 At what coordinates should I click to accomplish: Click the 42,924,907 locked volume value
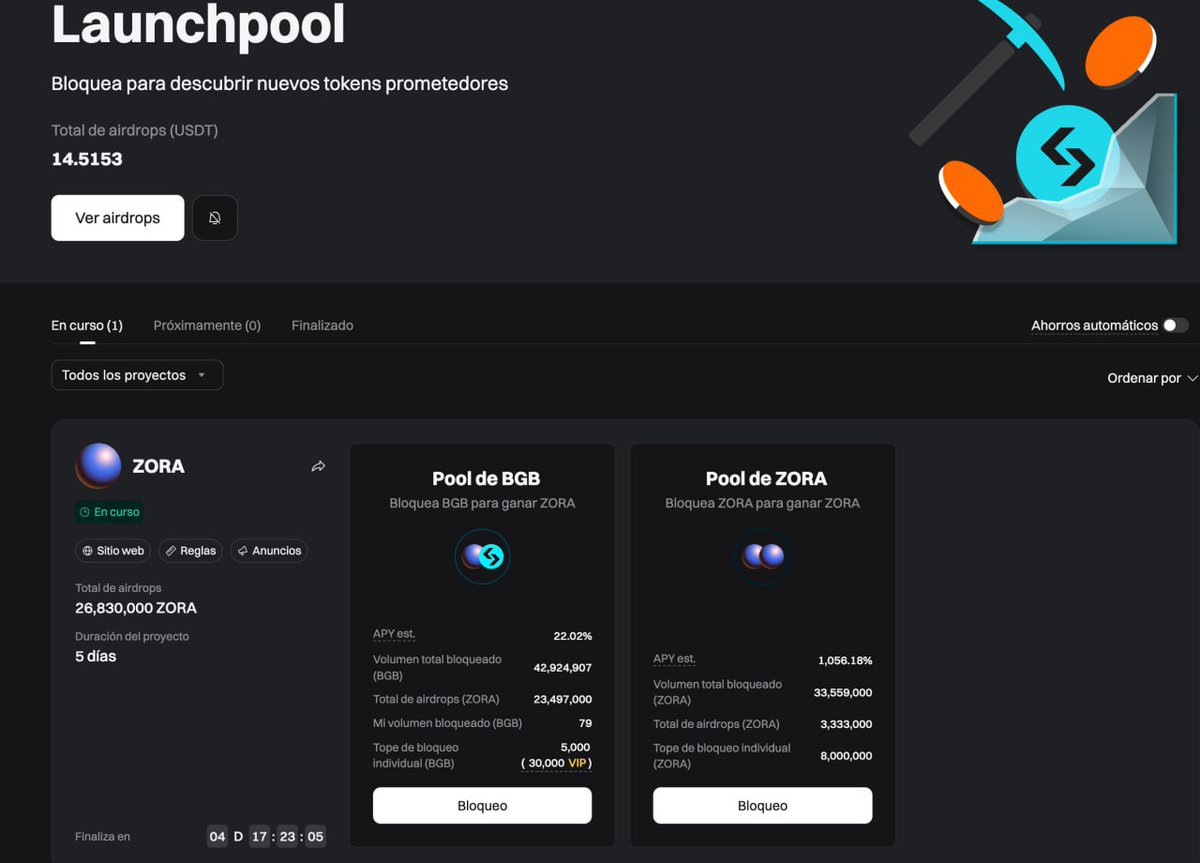tap(562, 668)
